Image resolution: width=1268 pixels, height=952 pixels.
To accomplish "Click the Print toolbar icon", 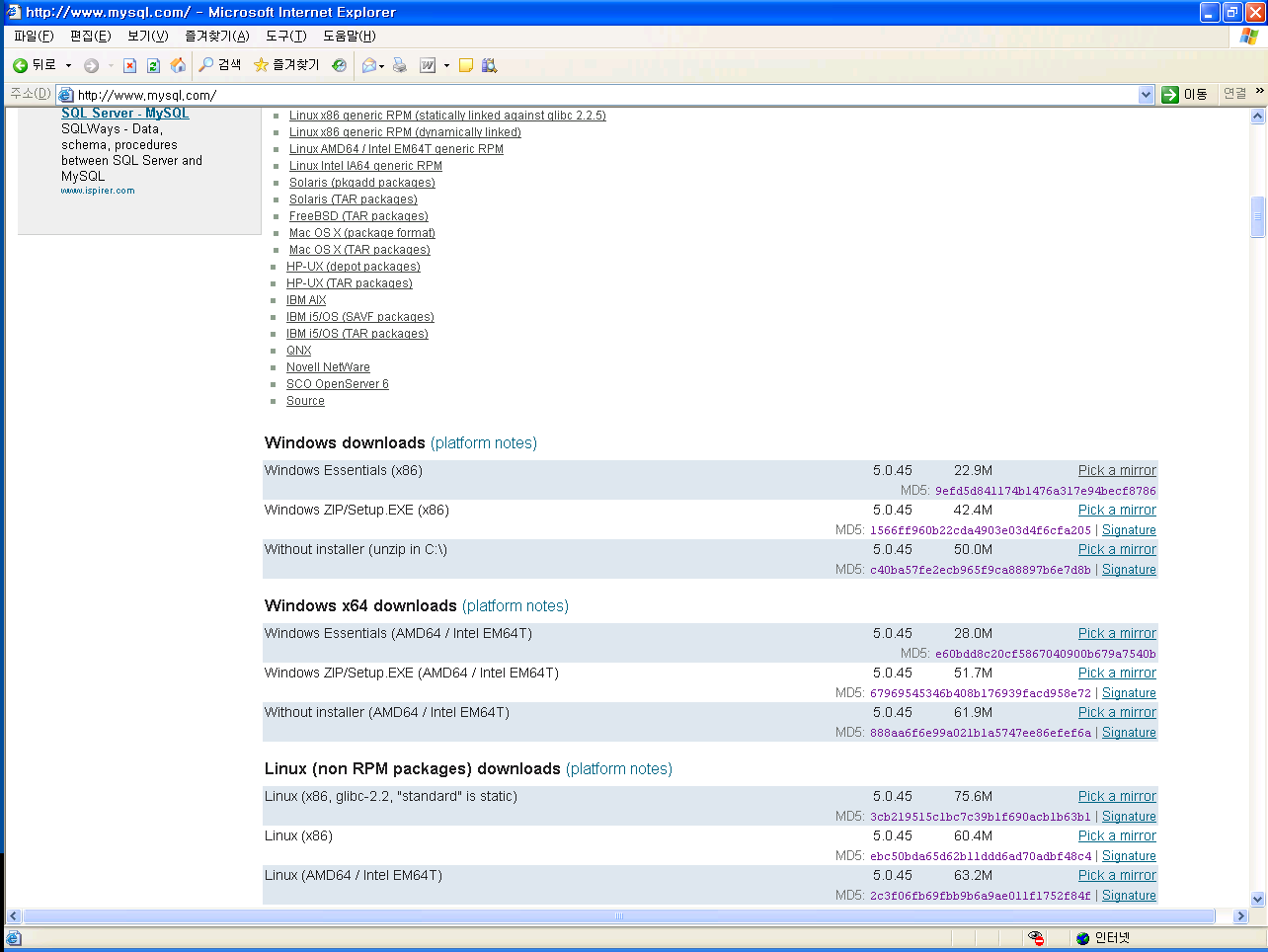I will [x=400, y=65].
